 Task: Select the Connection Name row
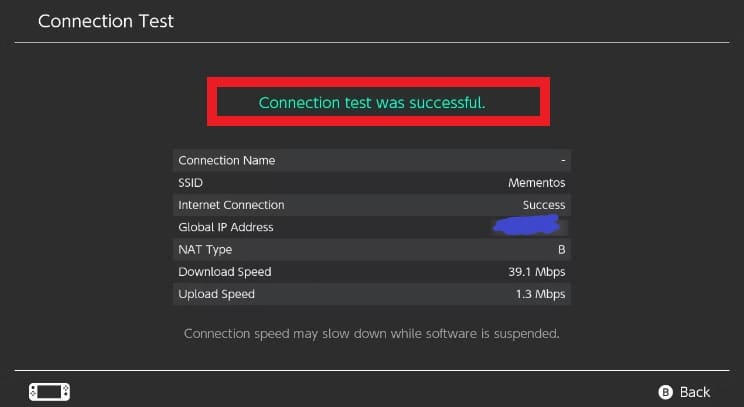372,160
